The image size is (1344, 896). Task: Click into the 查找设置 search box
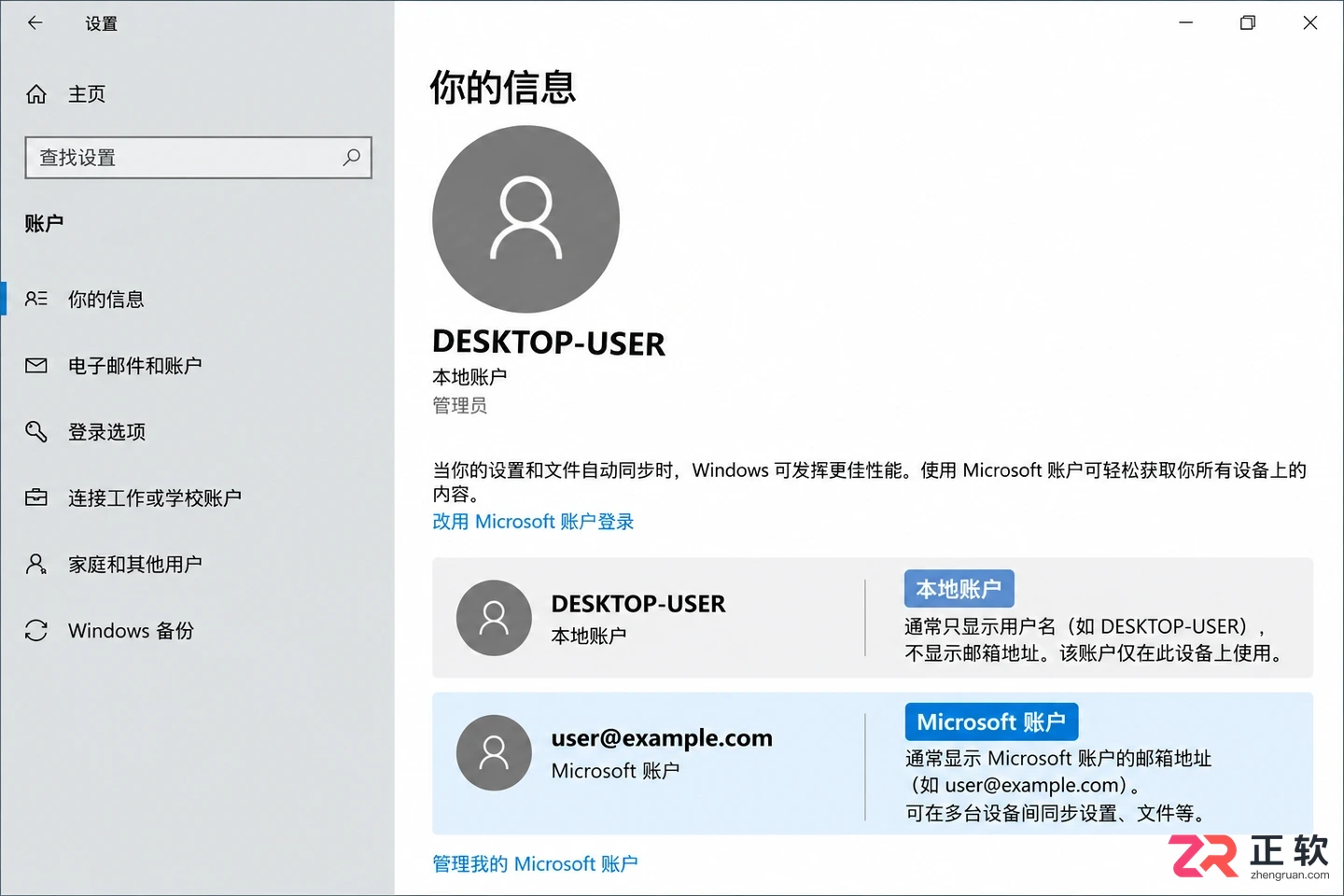click(198, 158)
